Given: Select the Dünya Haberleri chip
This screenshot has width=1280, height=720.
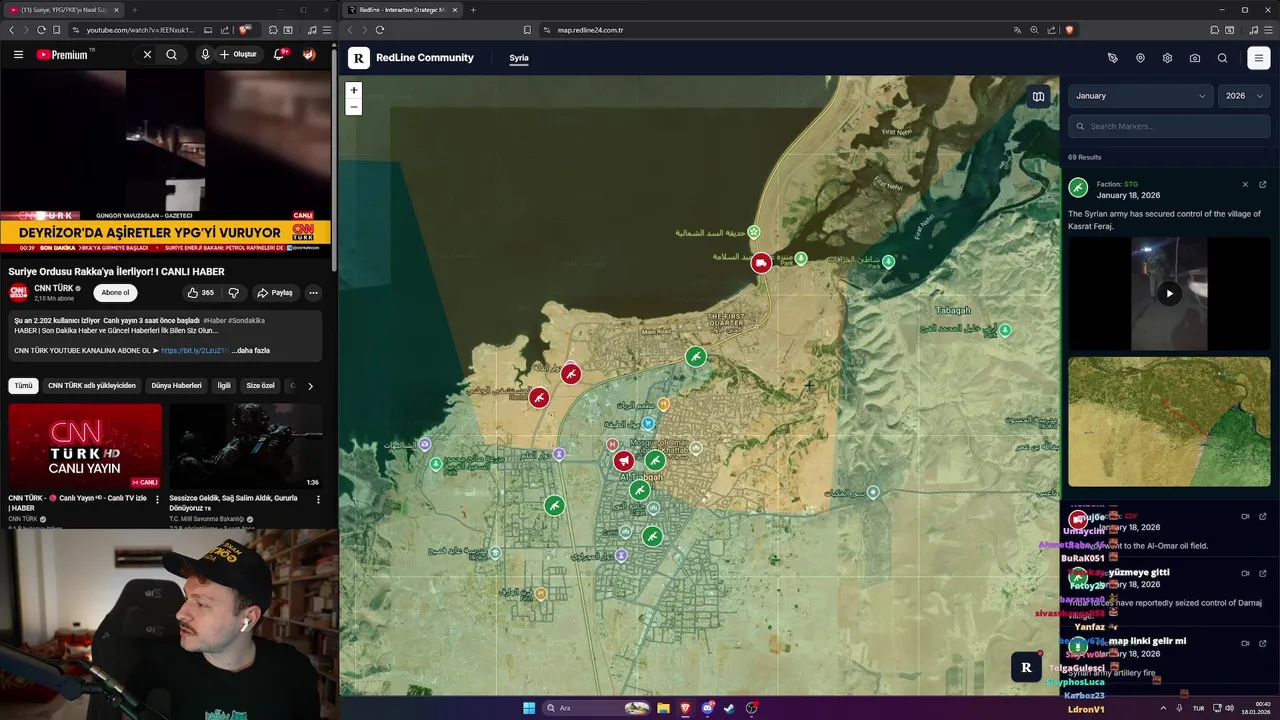Looking at the screenshot, I should (x=176, y=385).
